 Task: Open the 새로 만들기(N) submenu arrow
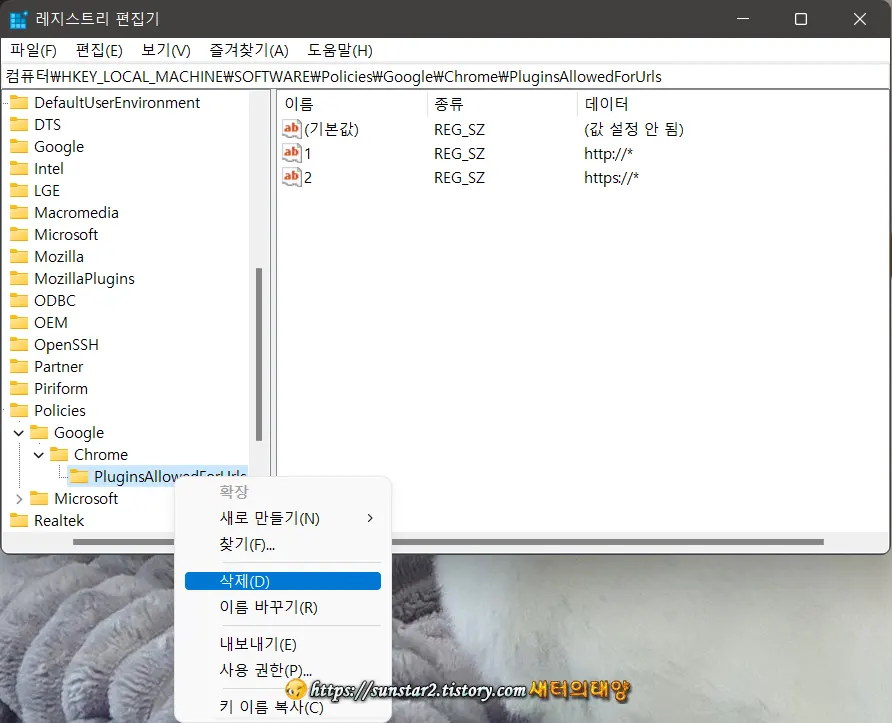coord(370,518)
